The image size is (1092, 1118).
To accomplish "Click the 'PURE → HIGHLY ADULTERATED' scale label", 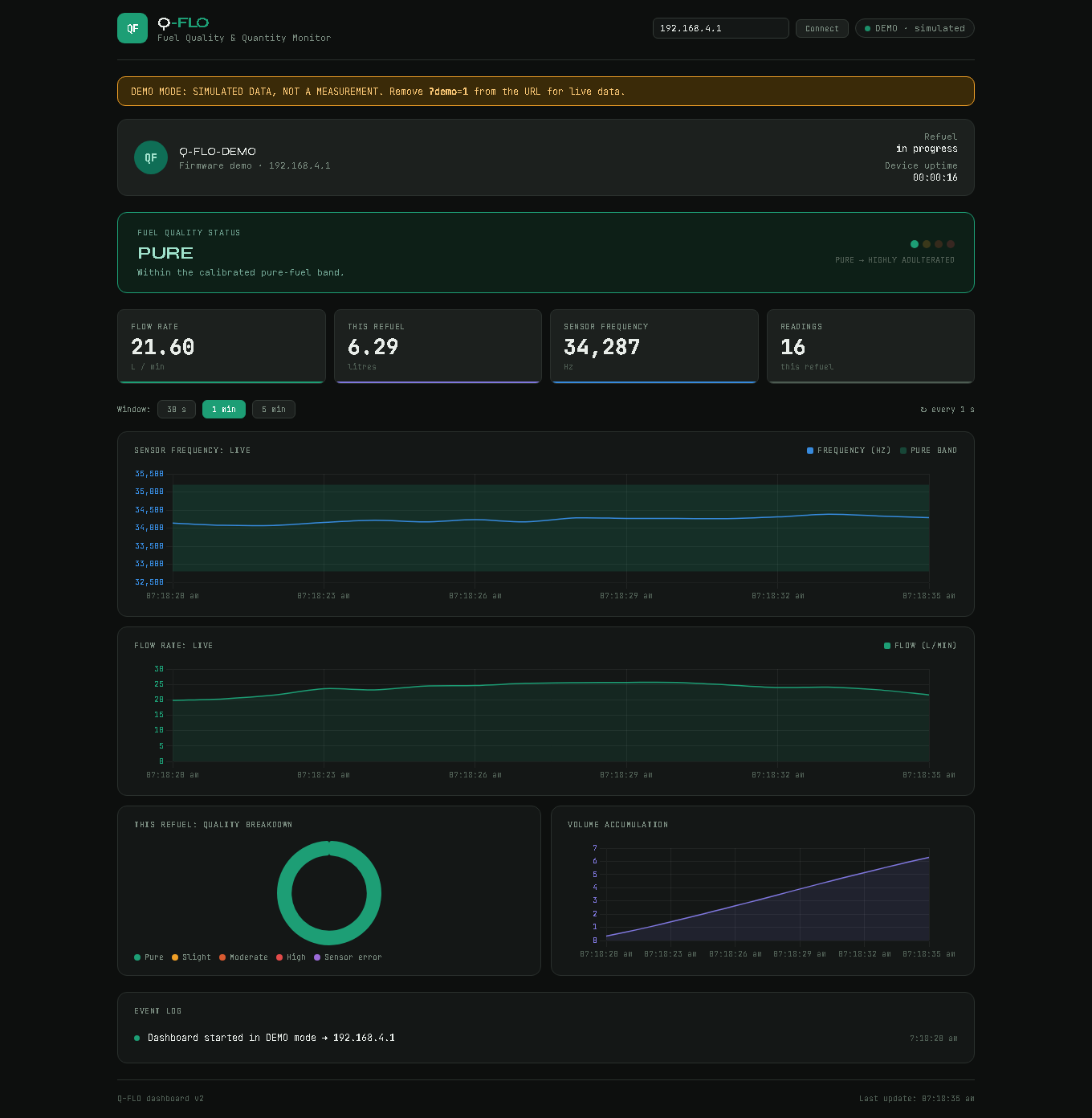I will tap(895, 260).
